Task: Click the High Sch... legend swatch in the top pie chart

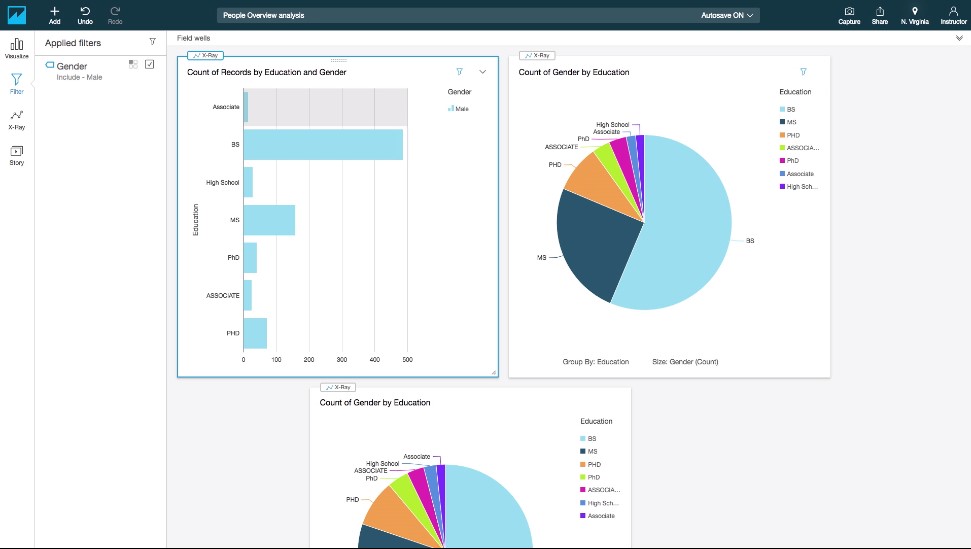Action: pos(783,186)
